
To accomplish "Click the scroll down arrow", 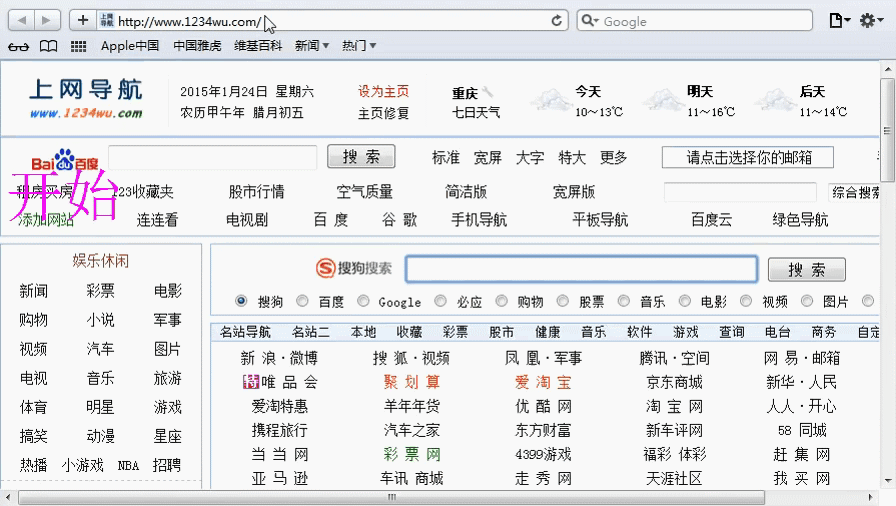I will click(888, 481).
